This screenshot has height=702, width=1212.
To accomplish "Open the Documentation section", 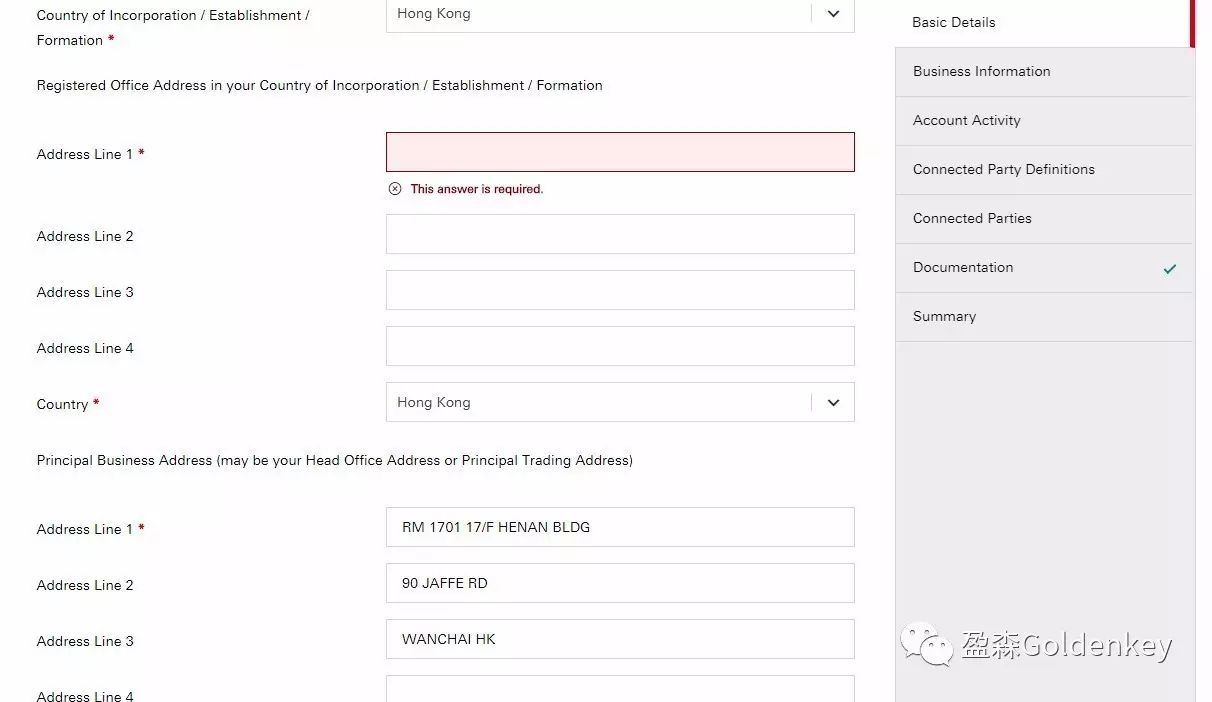I will click(963, 267).
